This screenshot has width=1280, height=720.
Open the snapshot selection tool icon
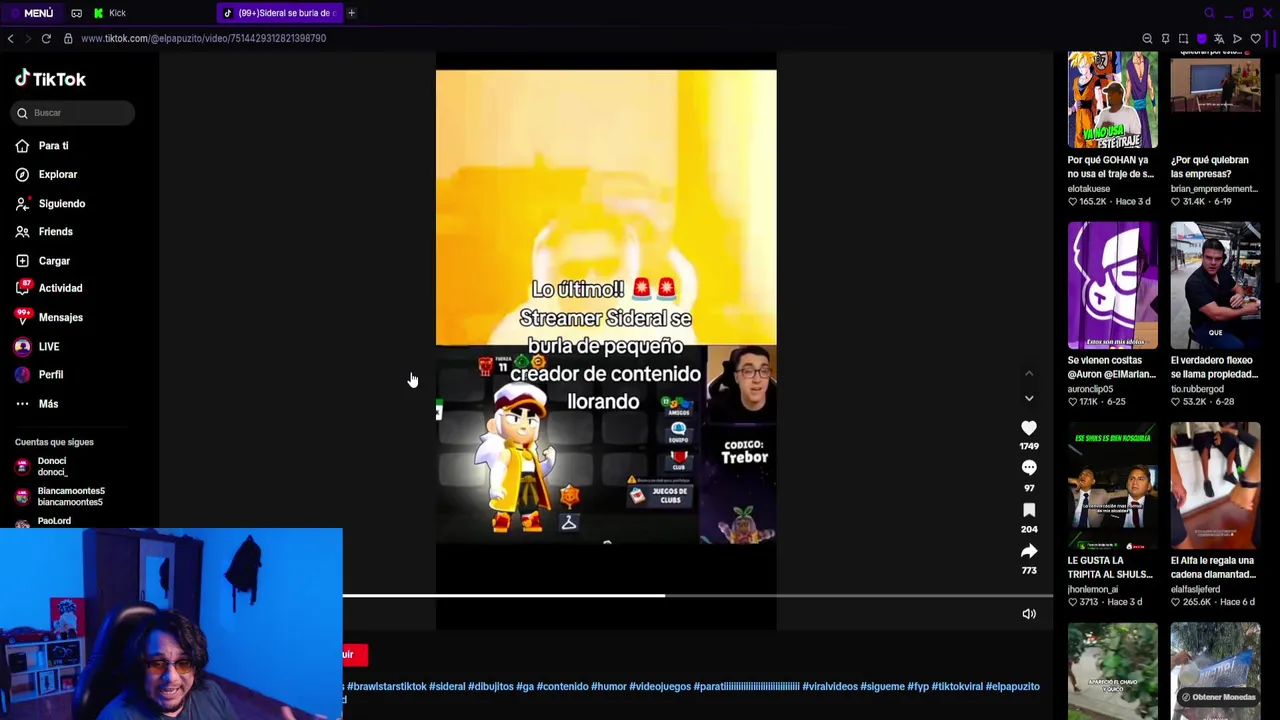[x=1183, y=39]
